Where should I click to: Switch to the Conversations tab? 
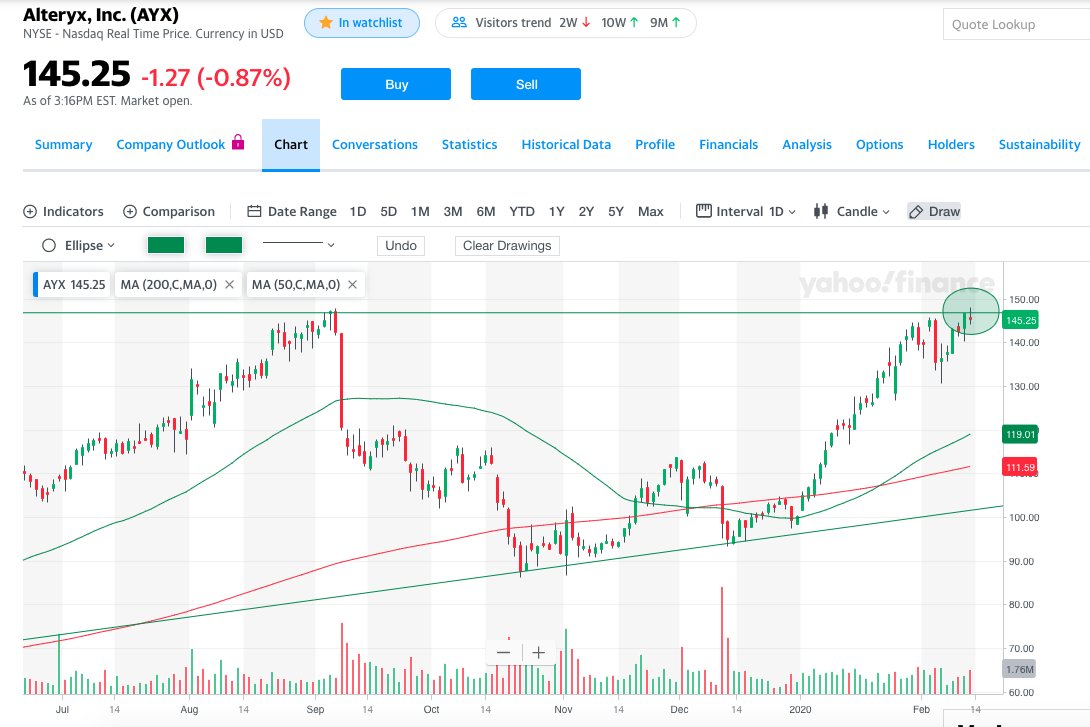375,145
